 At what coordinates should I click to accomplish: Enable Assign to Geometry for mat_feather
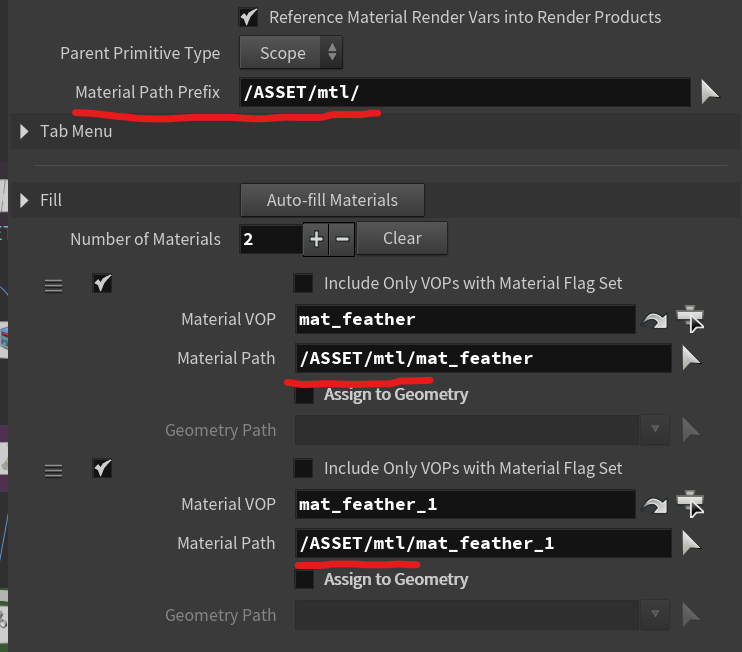click(304, 395)
